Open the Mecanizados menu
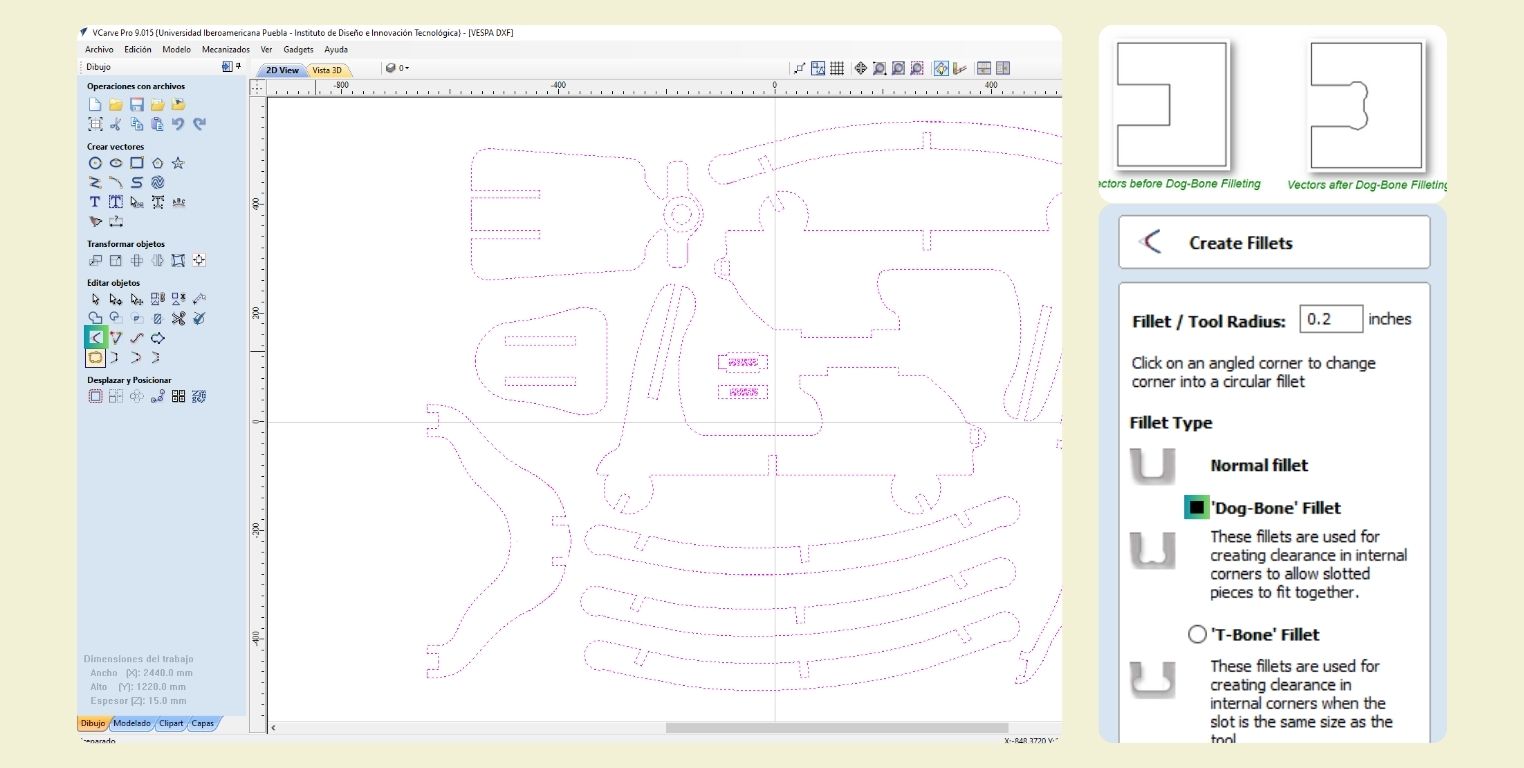 click(x=226, y=49)
